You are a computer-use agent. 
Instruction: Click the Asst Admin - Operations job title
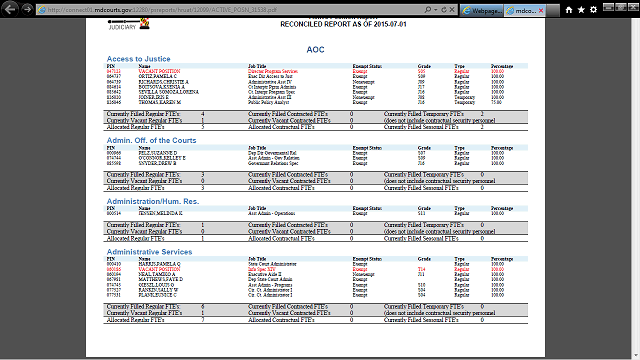pyautogui.click(x=271, y=213)
